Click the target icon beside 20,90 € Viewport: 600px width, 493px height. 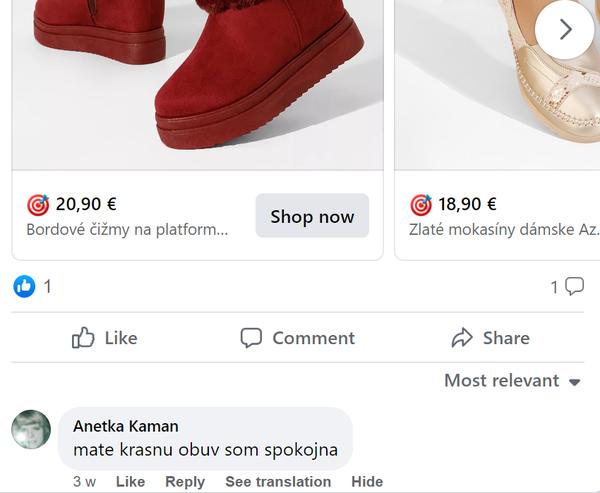38,205
